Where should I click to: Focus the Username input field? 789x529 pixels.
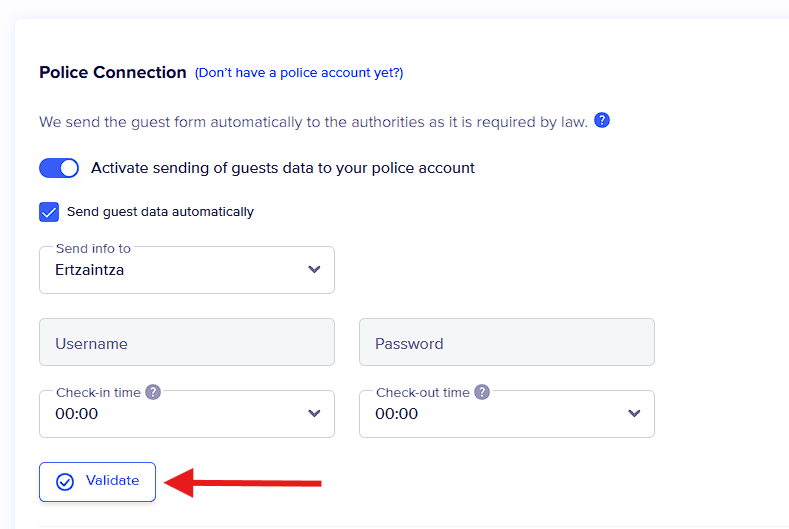coord(186,342)
